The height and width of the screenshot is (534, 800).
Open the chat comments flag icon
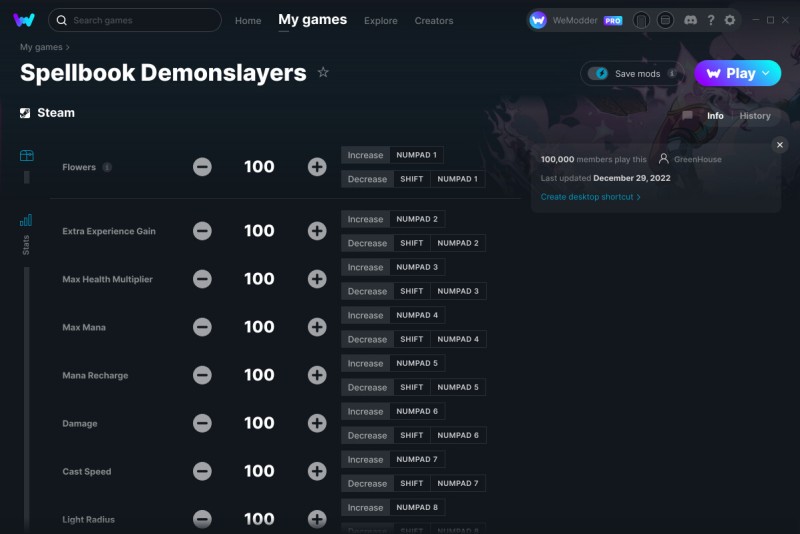[687, 116]
